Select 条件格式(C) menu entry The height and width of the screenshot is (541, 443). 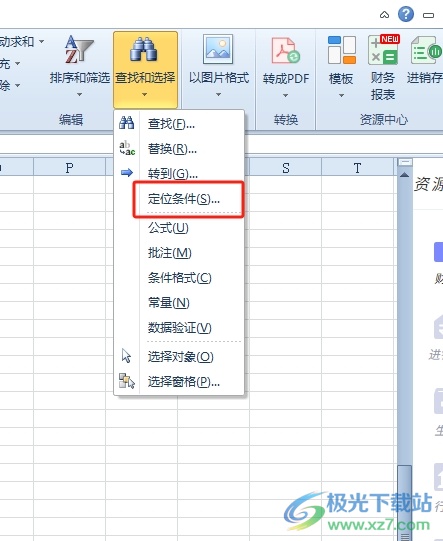(x=179, y=278)
